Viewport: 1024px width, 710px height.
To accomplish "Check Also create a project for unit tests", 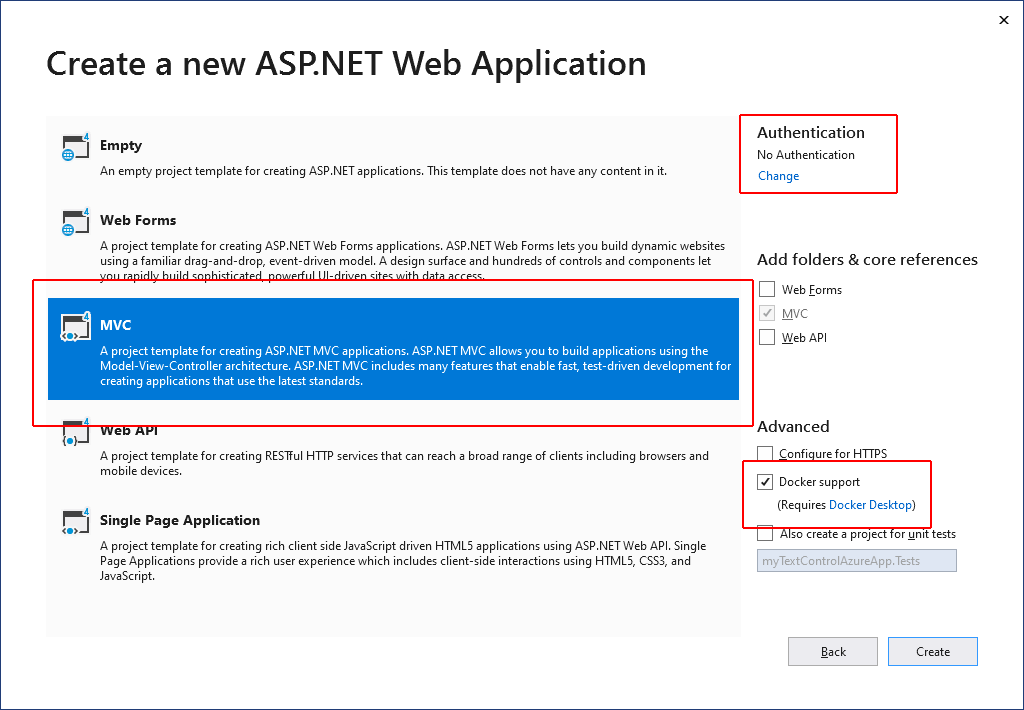I will (x=765, y=534).
